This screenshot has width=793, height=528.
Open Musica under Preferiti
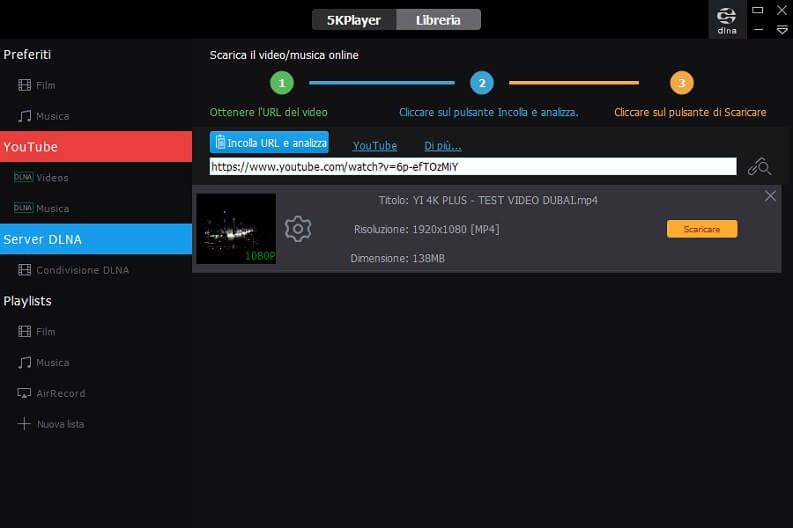[43, 116]
